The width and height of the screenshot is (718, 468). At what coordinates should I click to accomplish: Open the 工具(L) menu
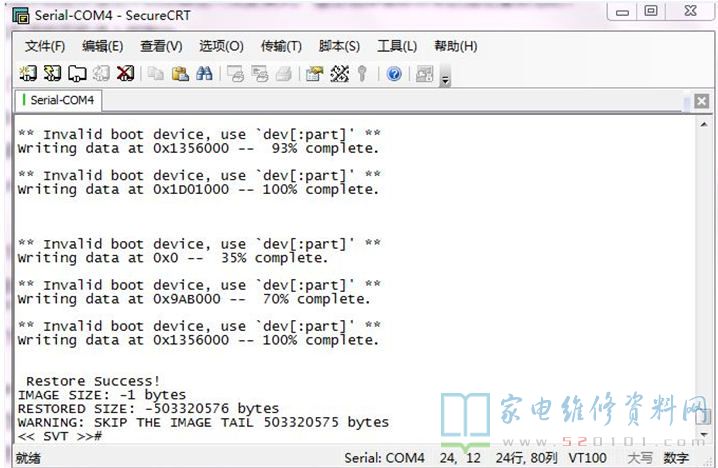(397, 46)
